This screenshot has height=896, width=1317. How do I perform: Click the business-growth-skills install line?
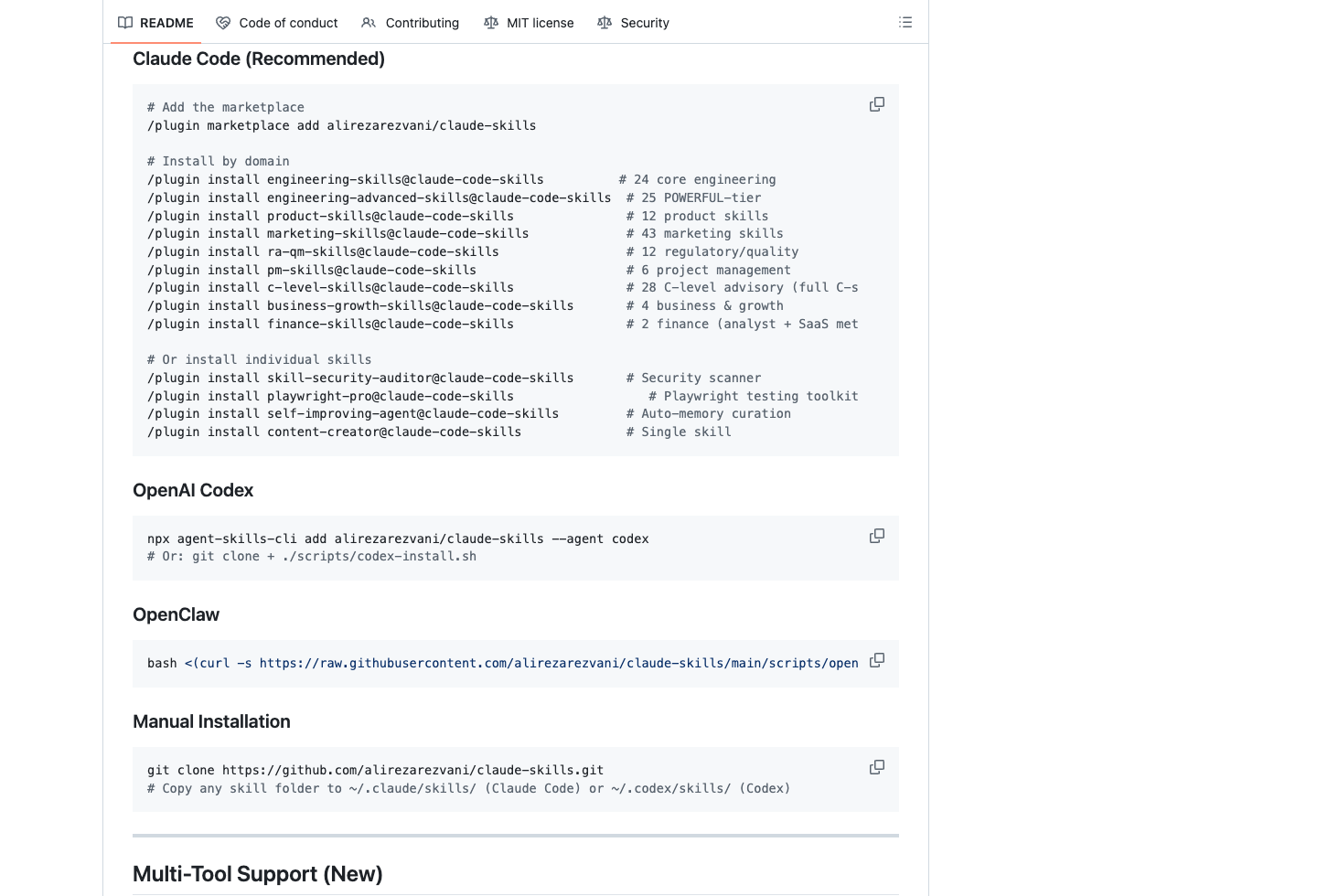(360, 305)
